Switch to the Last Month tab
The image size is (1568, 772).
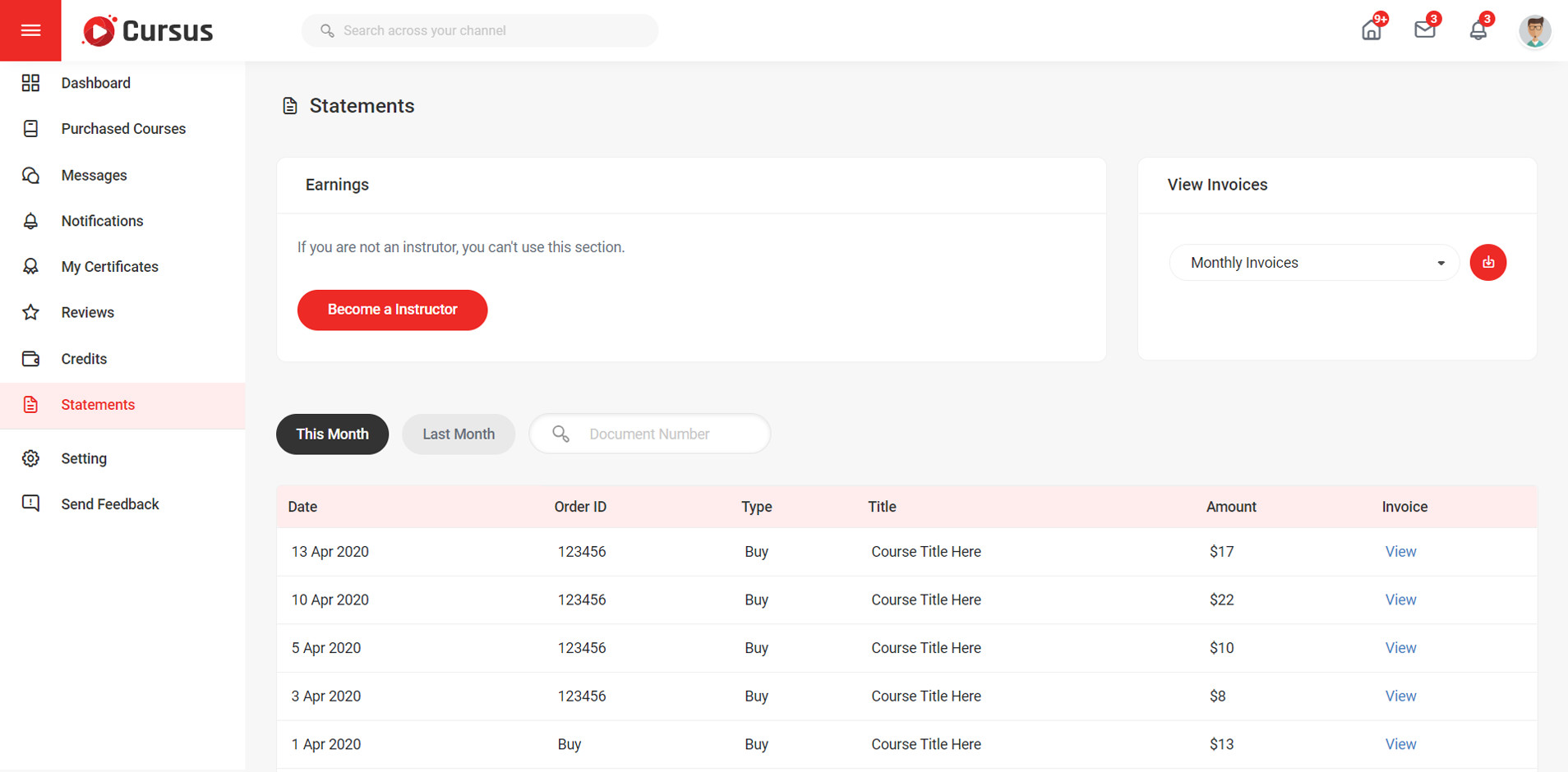pyautogui.click(x=458, y=434)
